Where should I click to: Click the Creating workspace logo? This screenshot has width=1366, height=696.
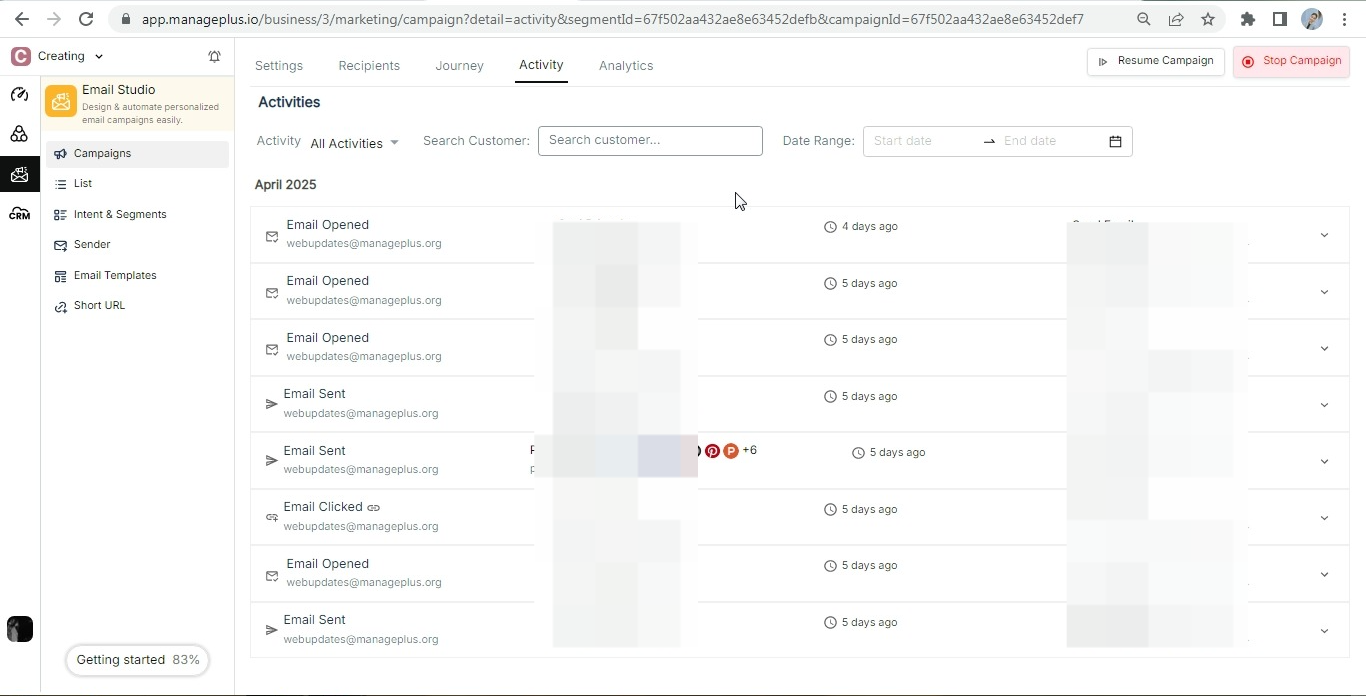click(x=20, y=57)
